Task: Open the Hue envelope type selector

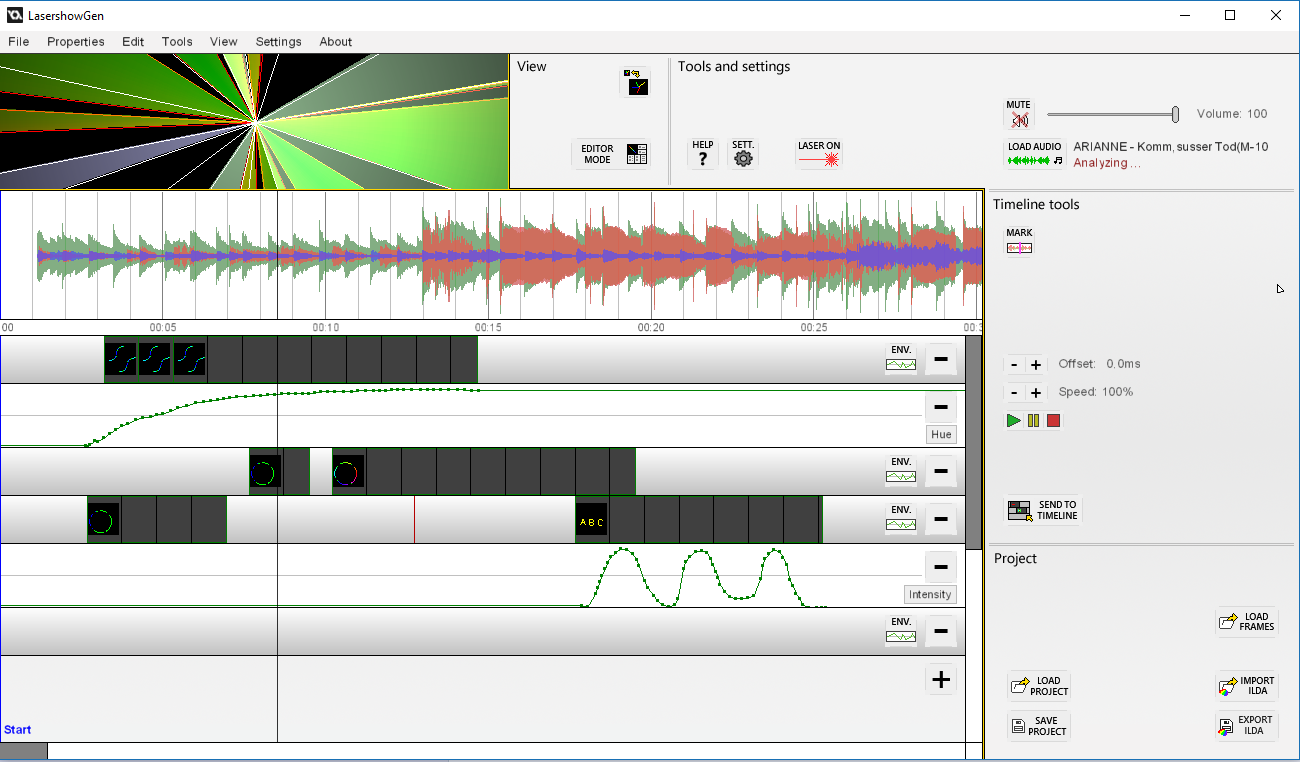Action: [941, 434]
